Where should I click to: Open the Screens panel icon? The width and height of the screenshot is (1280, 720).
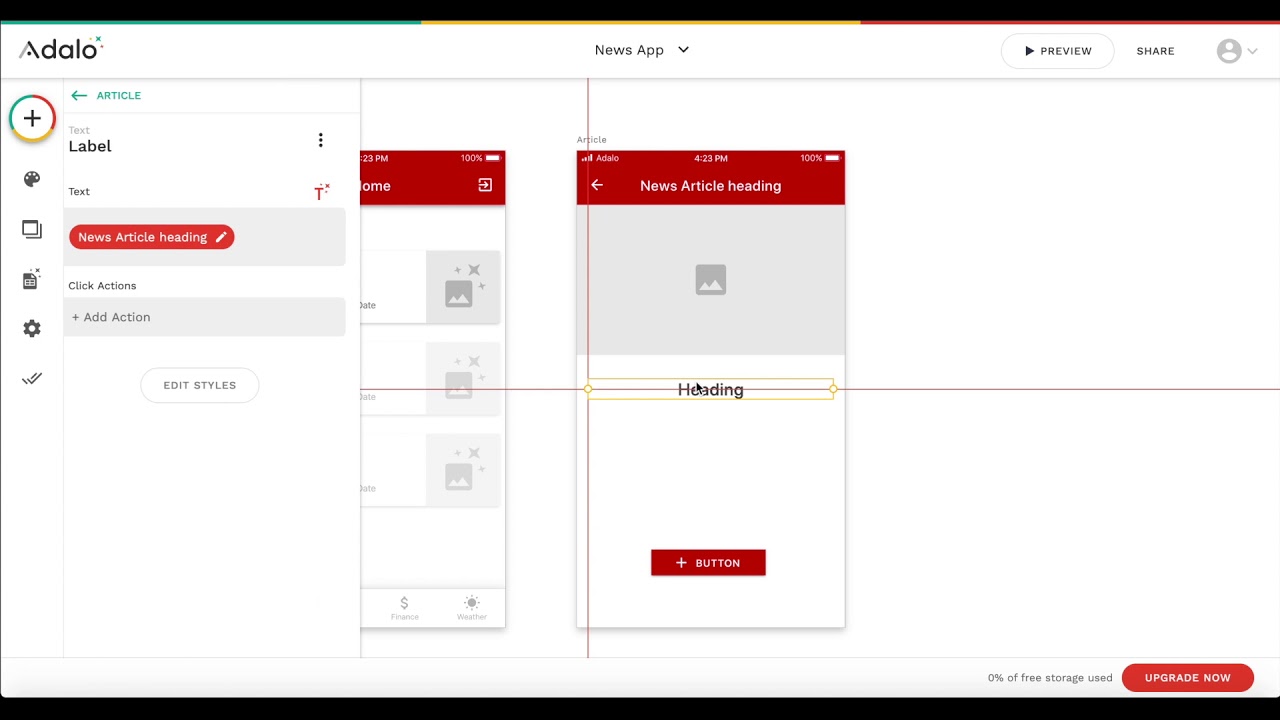[32, 229]
